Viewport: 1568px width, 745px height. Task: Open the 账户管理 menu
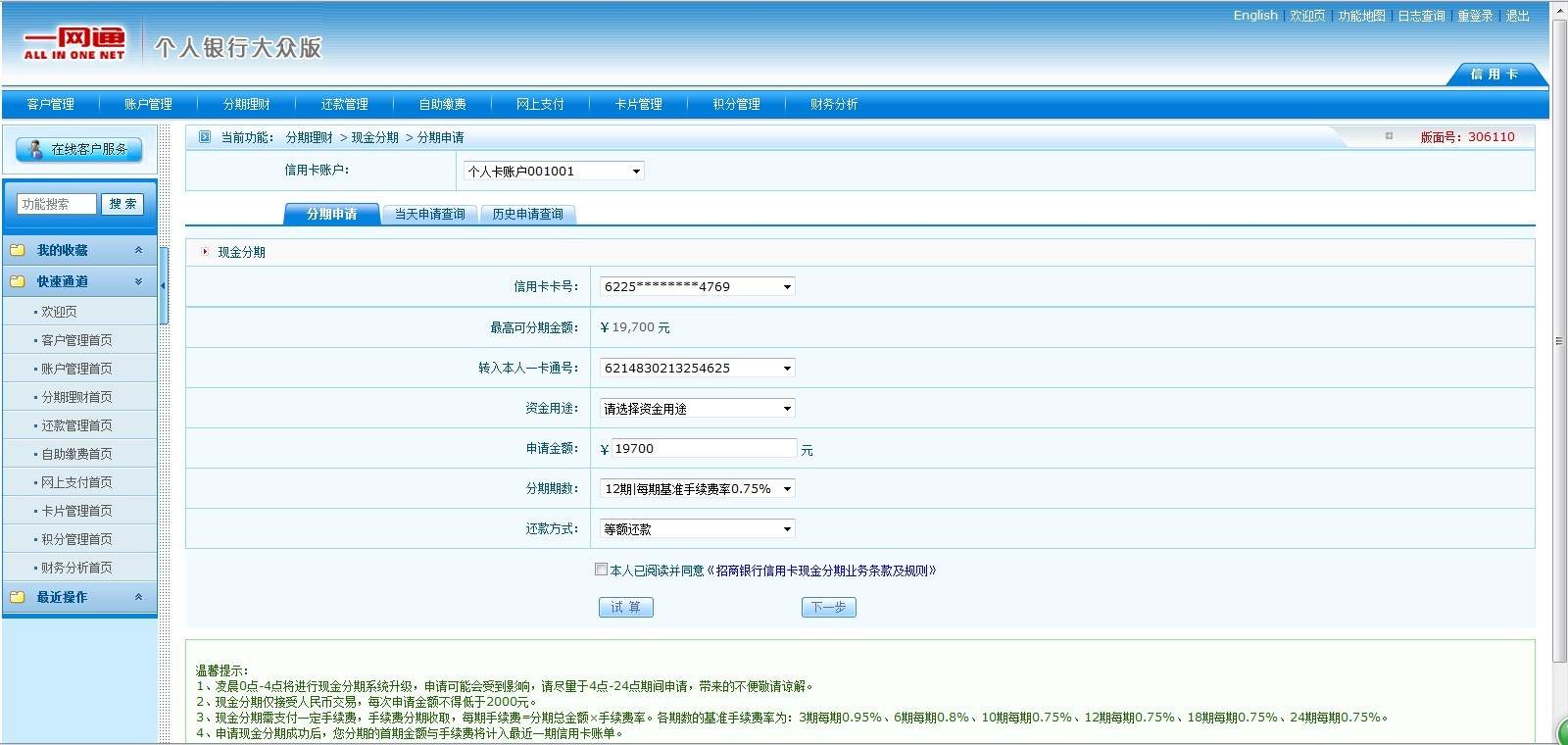149,104
